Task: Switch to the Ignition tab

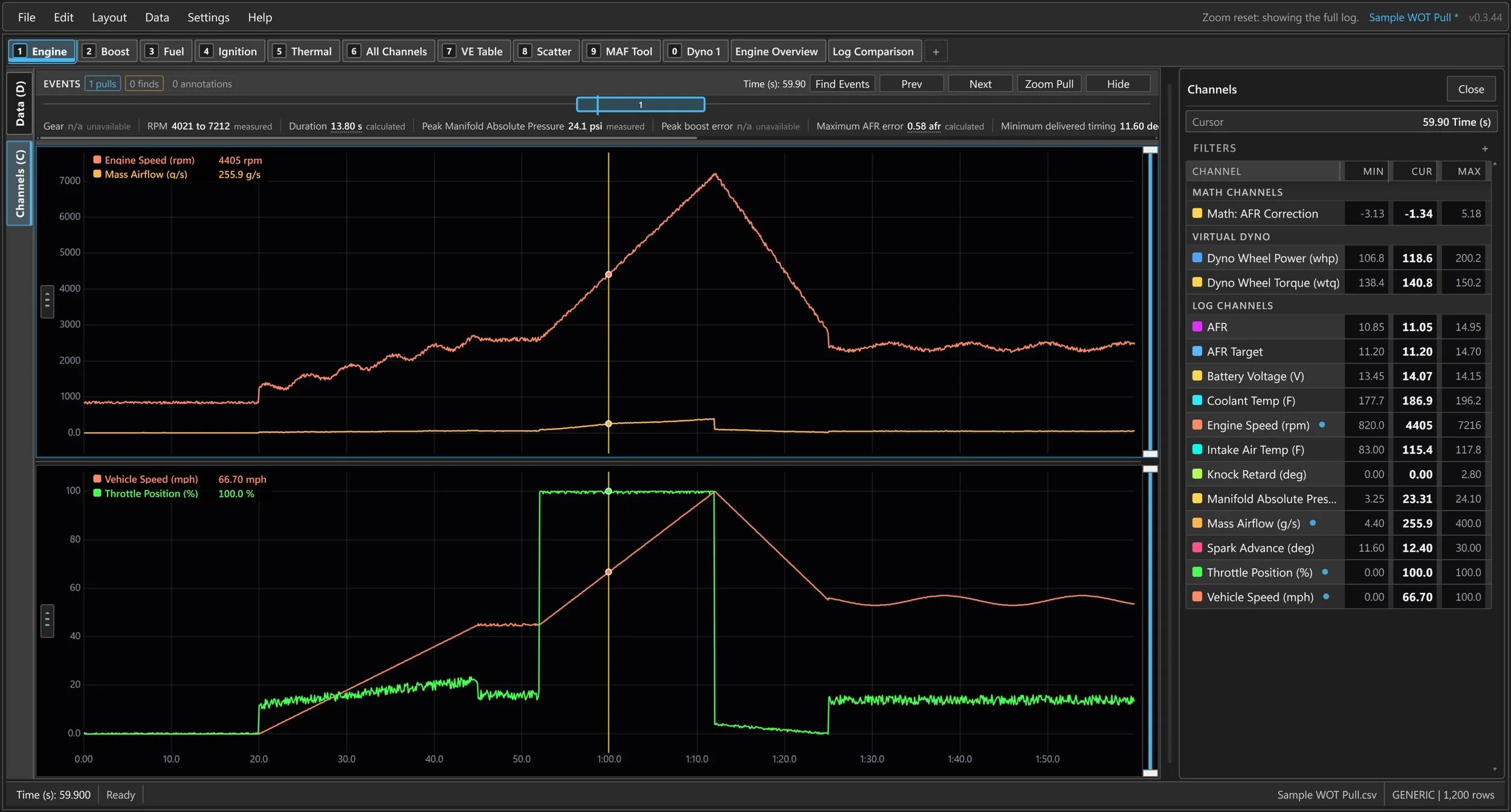Action: (230, 51)
